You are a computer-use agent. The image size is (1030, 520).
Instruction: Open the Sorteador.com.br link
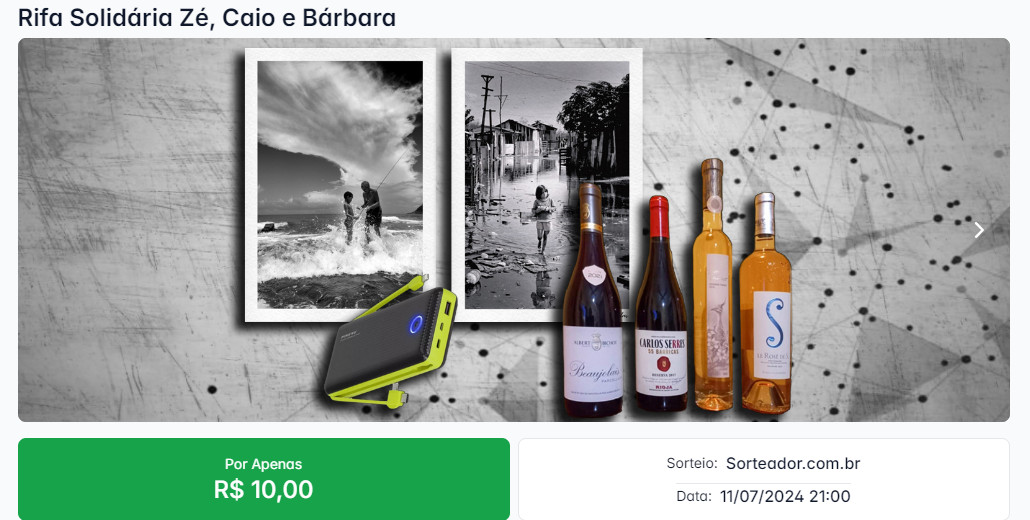(x=793, y=464)
